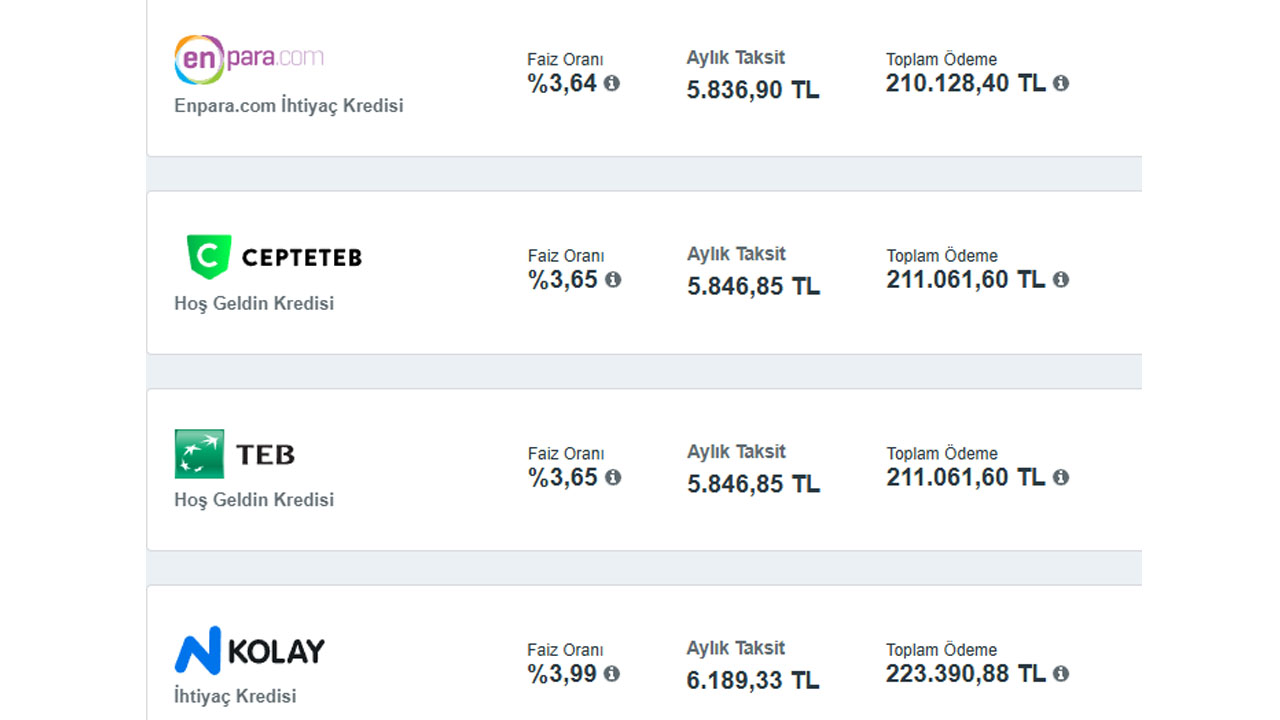Image resolution: width=1280 pixels, height=720 pixels.
Task: Open info icon beside N Kolay %3,99 rate
Action: coord(611,673)
